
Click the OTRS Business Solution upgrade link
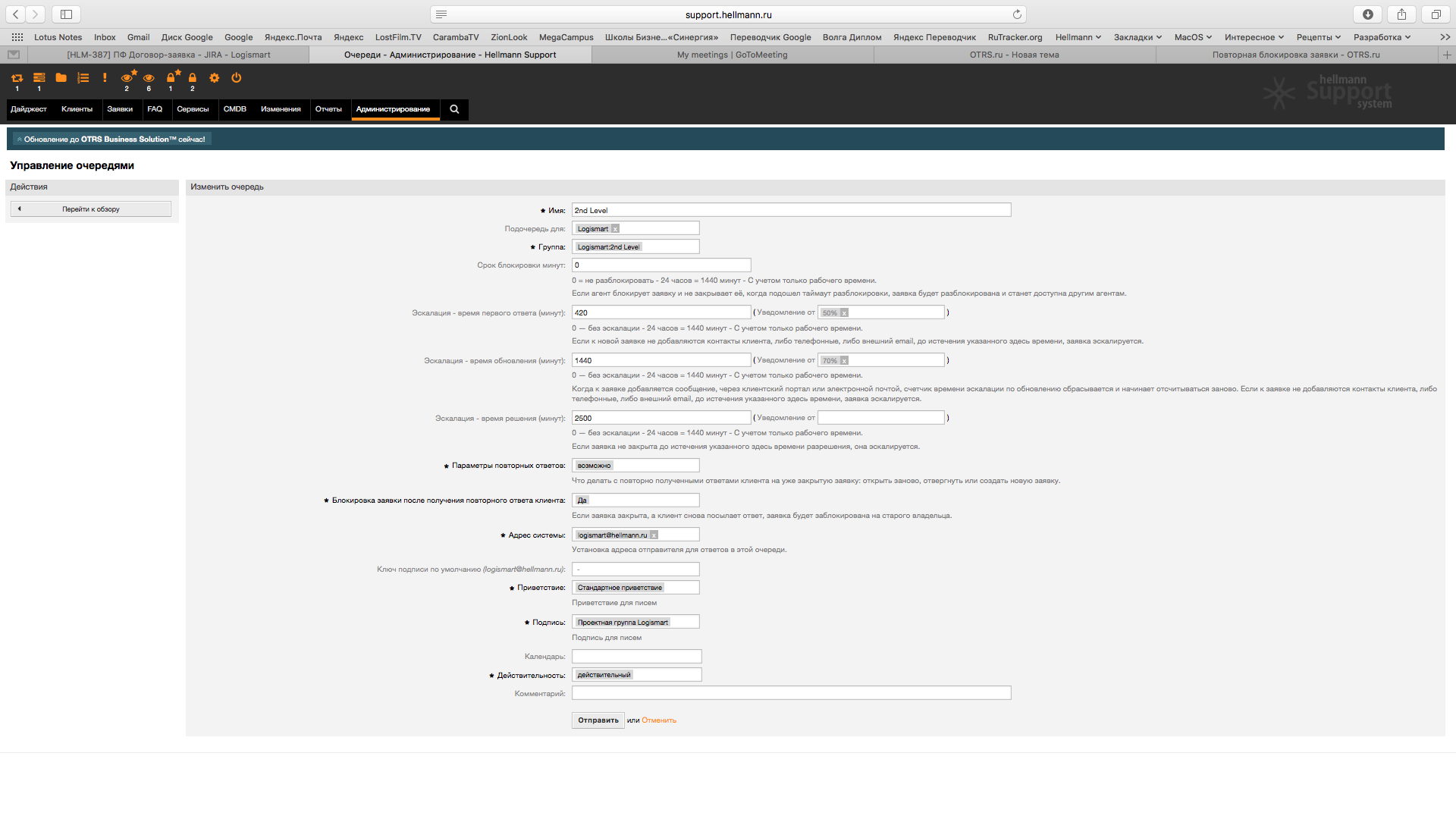[111, 140]
